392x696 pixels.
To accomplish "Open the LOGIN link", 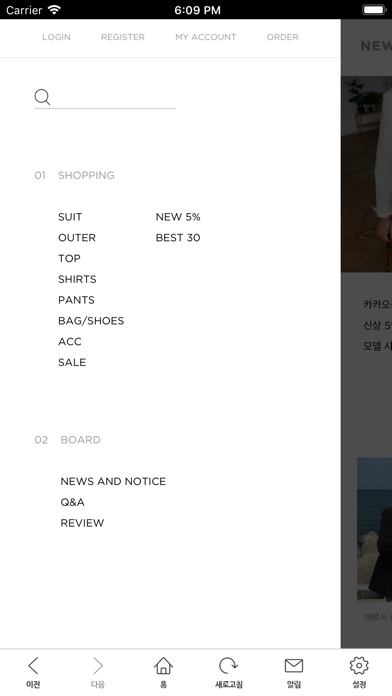I will pyautogui.click(x=56, y=37).
